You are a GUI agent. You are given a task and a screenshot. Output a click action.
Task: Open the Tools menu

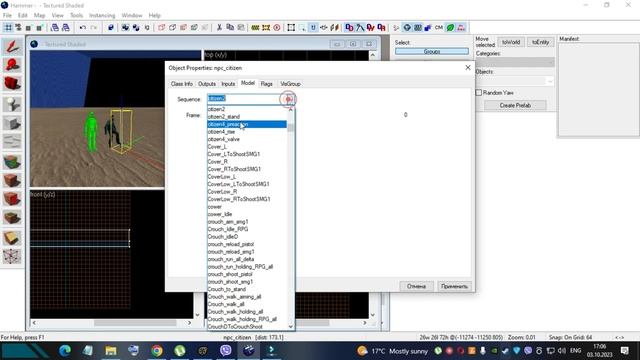76,16
